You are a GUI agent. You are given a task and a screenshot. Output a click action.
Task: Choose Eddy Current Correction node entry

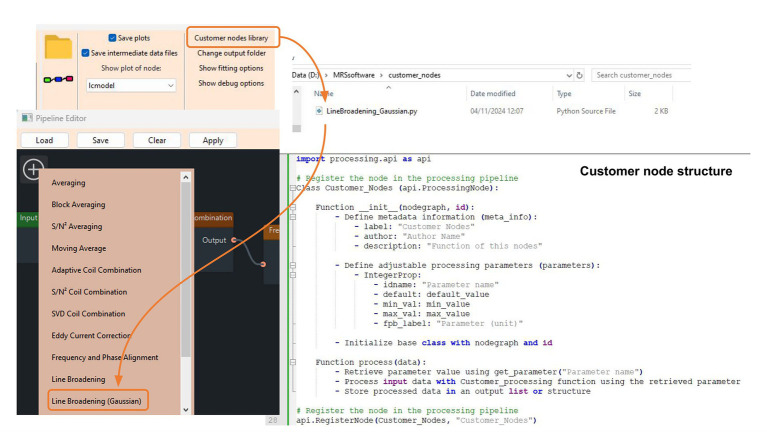pyautogui.click(x=91, y=335)
